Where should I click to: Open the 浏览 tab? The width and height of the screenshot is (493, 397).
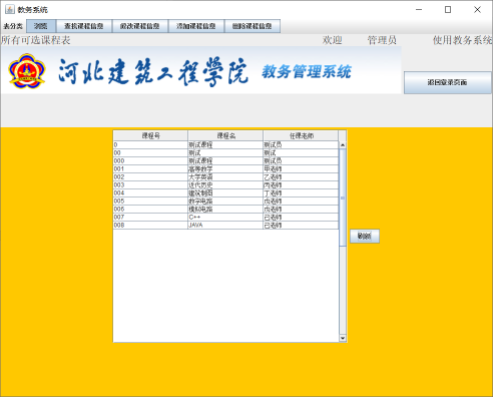tap(41, 26)
